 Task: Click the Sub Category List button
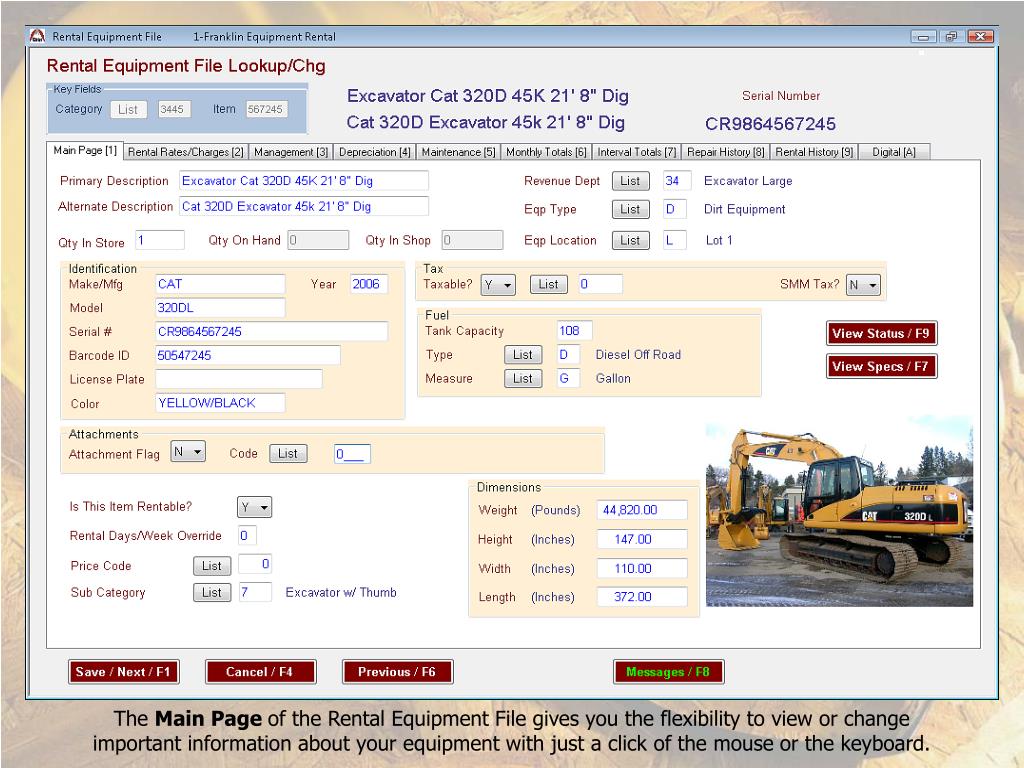pyautogui.click(x=212, y=592)
